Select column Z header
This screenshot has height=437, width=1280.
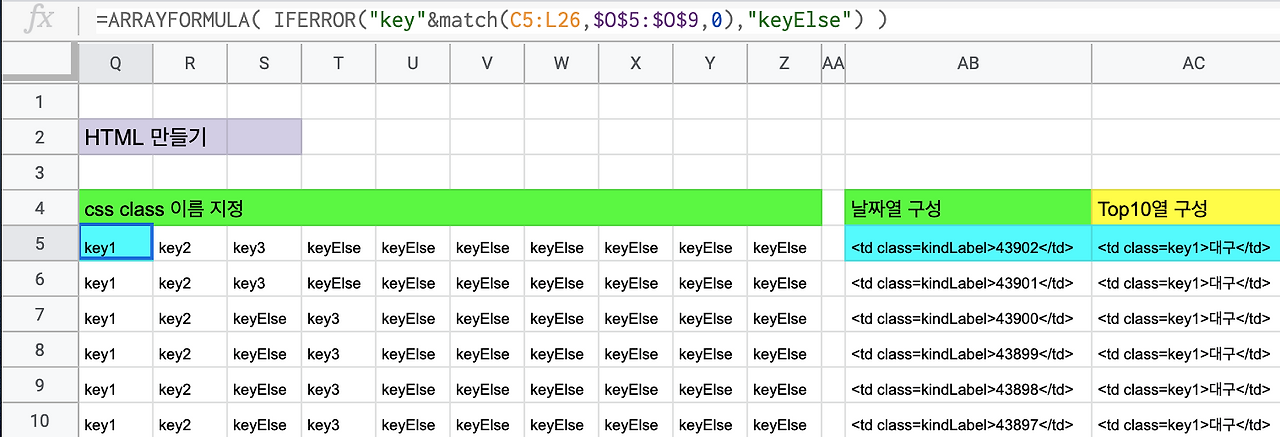(784, 63)
